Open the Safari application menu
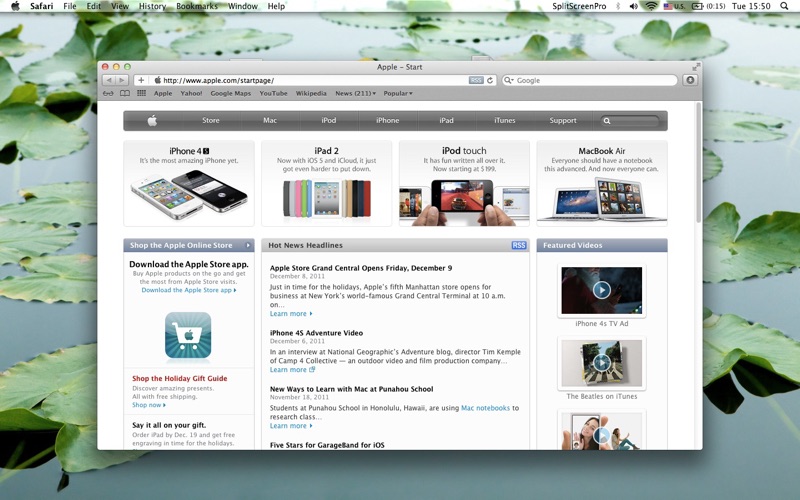800x500 pixels. click(41, 6)
